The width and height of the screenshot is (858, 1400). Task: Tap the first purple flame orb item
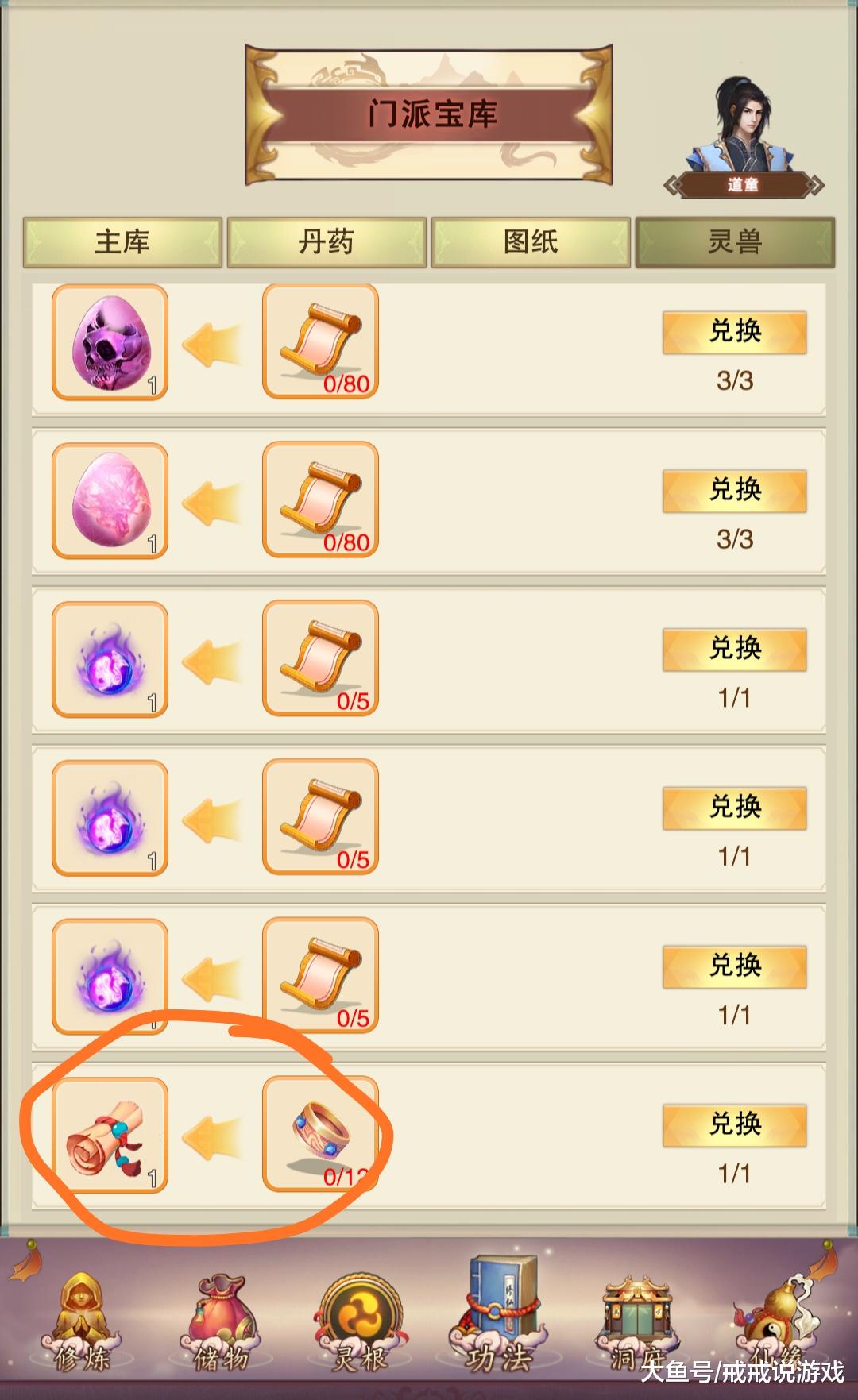click(x=110, y=660)
